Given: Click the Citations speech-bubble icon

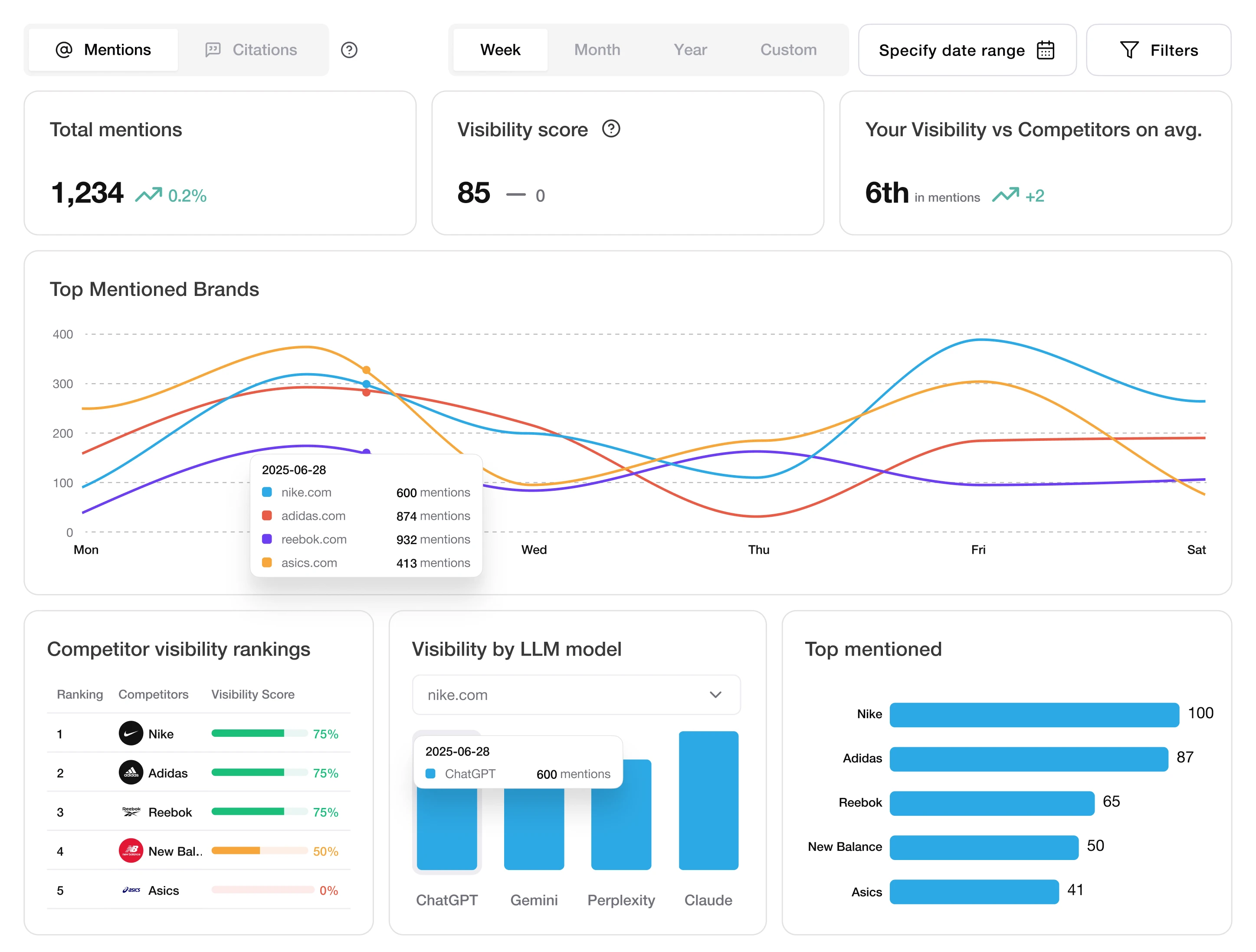Looking at the screenshot, I should click(213, 50).
